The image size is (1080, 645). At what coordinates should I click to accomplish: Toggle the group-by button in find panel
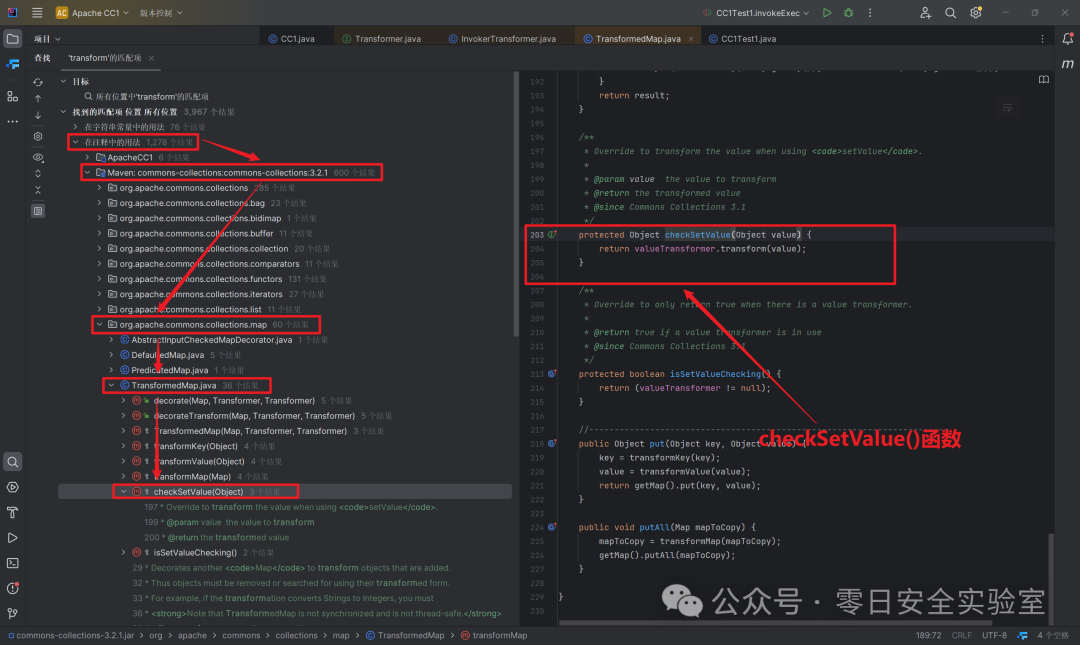tap(38, 211)
